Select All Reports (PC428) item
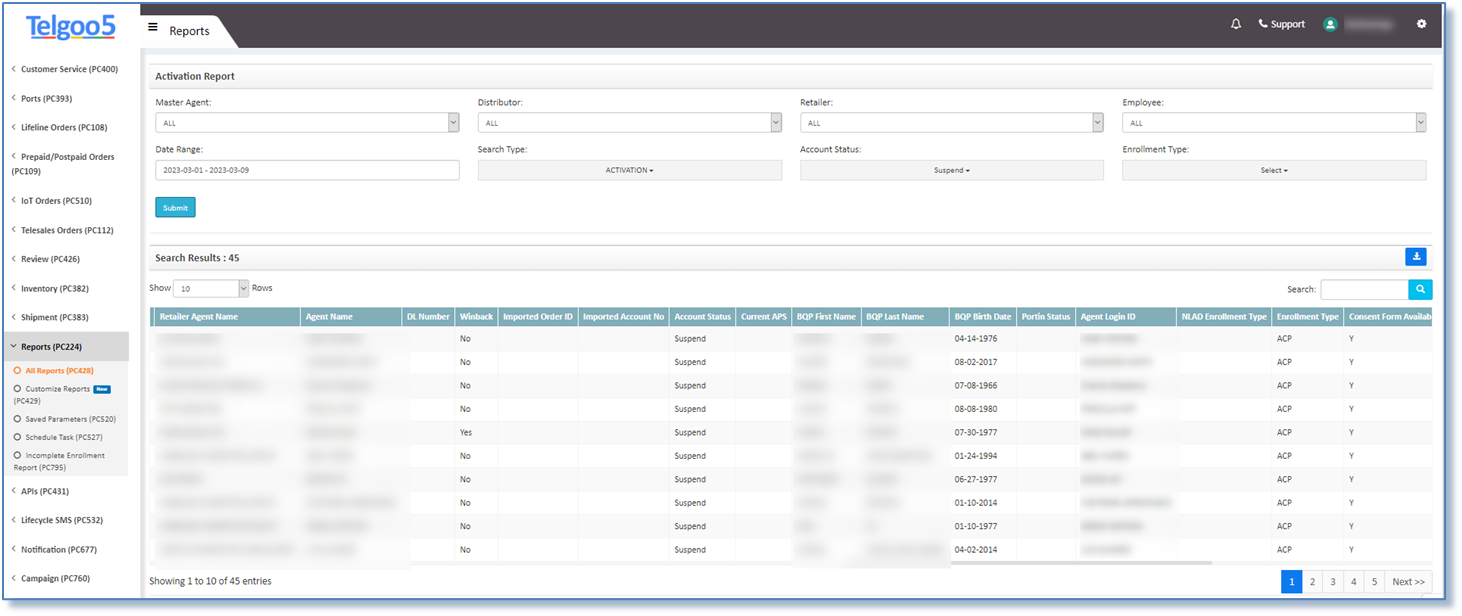The height and width of the screenshot is (616, 1462). click(59, 370)
